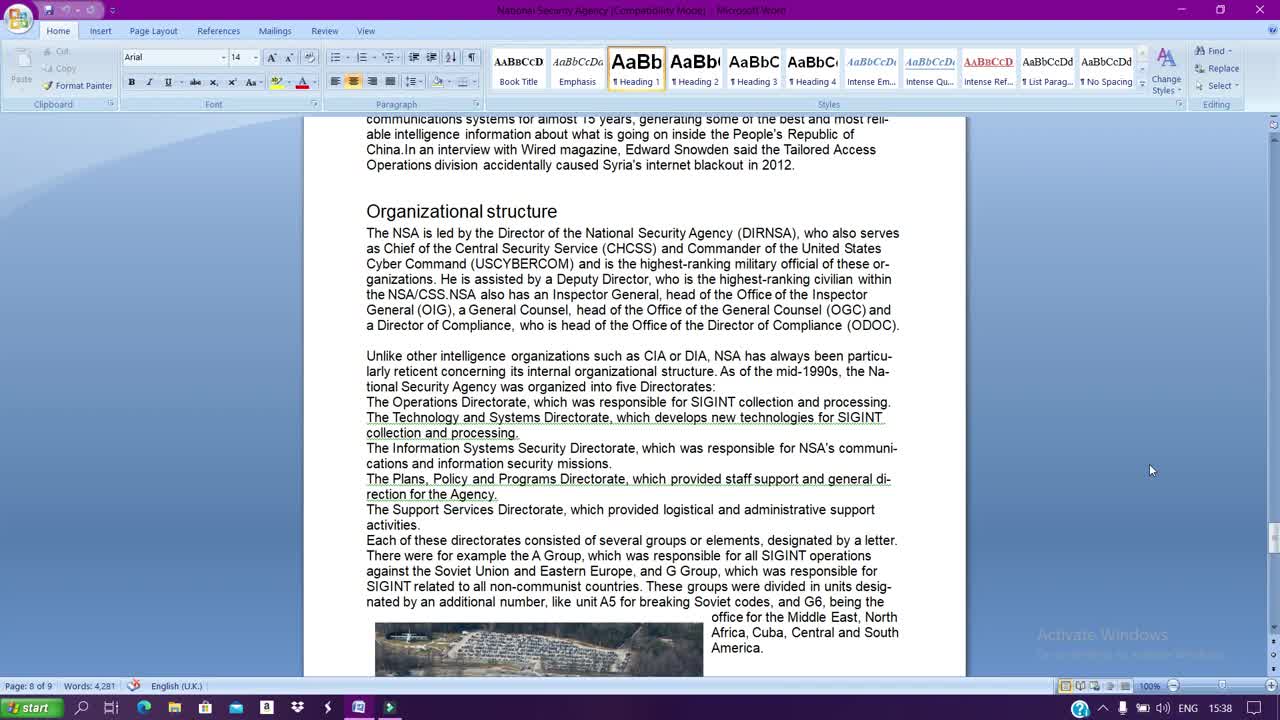This screenshot has height=720, width=1280.
Task: Justify the text
Action: pyautogui.click(x=390, y=82)
